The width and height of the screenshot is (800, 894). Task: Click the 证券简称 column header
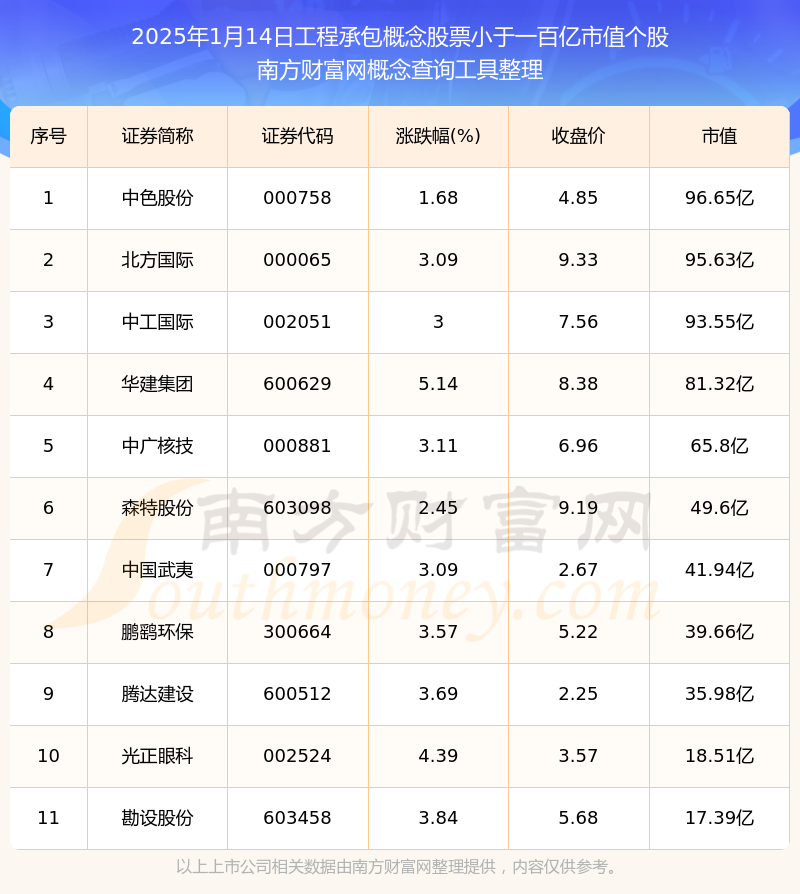pos(157,136)
